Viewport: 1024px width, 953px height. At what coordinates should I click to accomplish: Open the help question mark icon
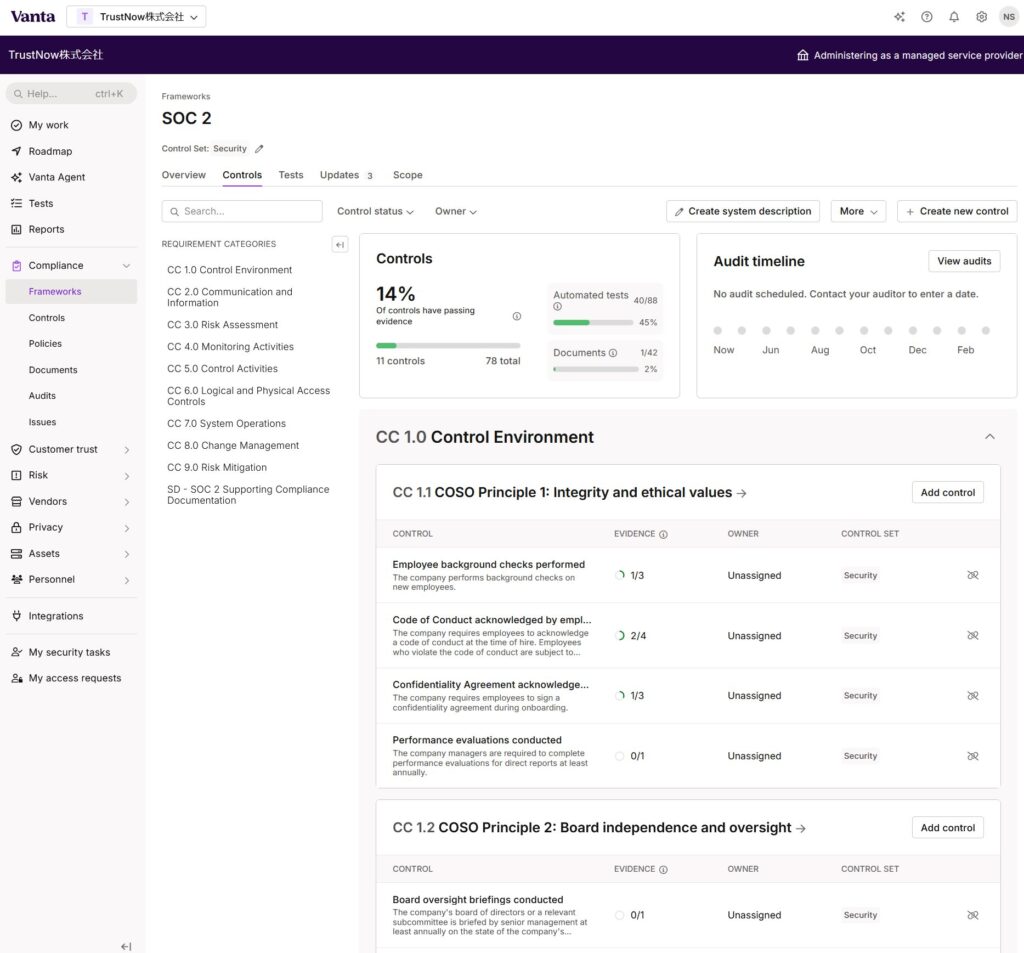point(927,17)
